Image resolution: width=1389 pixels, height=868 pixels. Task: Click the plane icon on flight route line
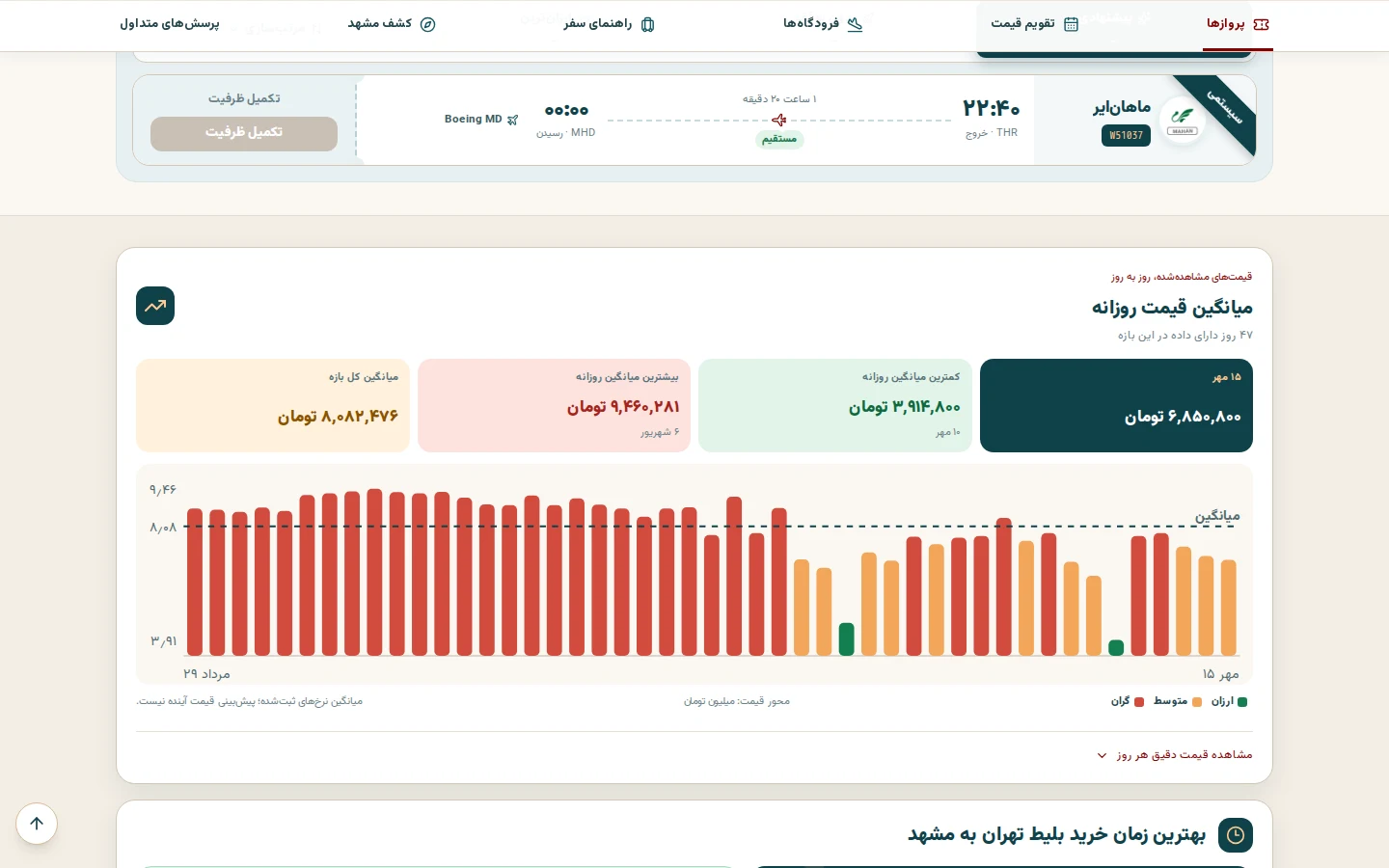pyautogui.click(x=779, y=120)
